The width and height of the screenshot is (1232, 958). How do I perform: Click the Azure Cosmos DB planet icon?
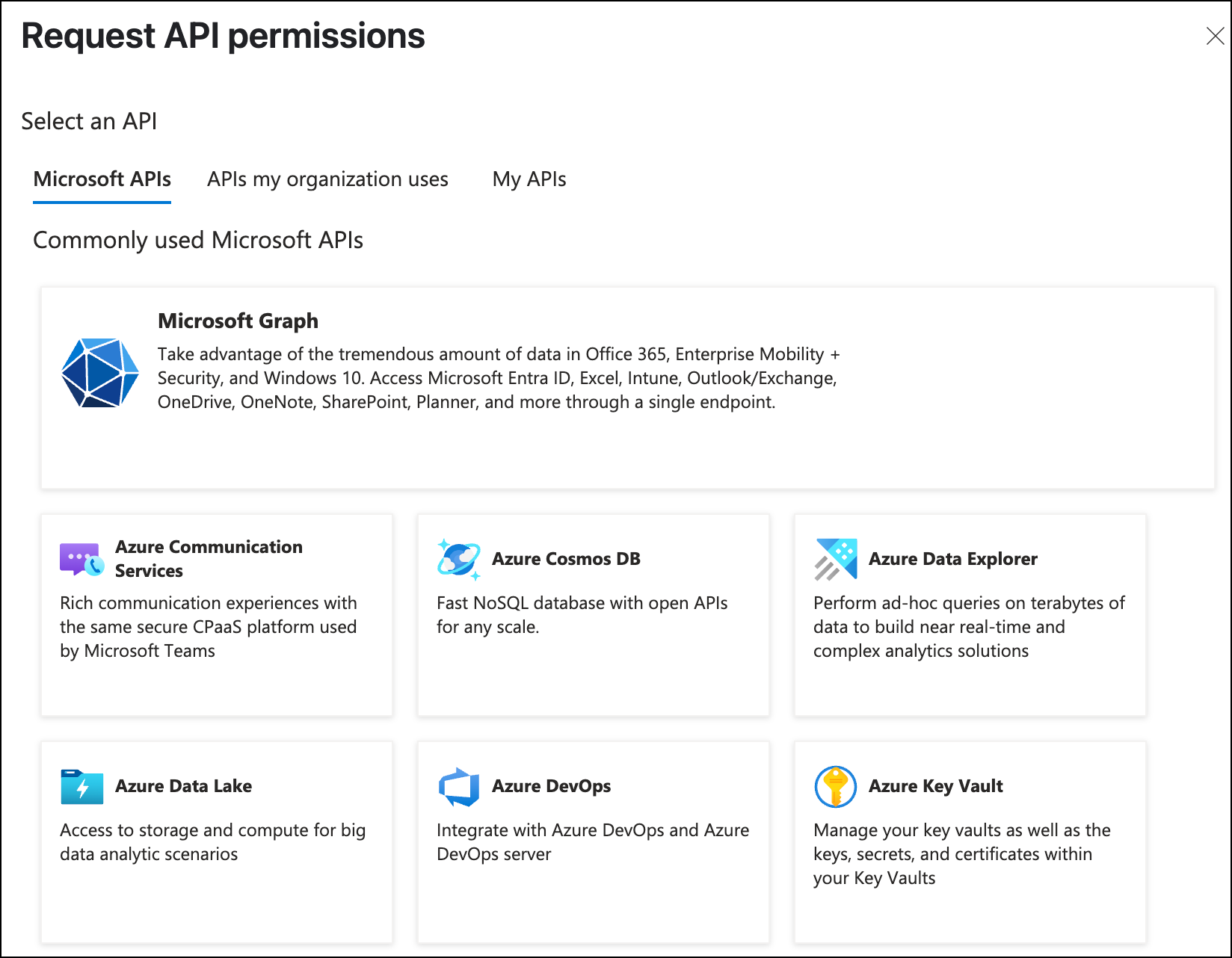(x=458, y=559)
